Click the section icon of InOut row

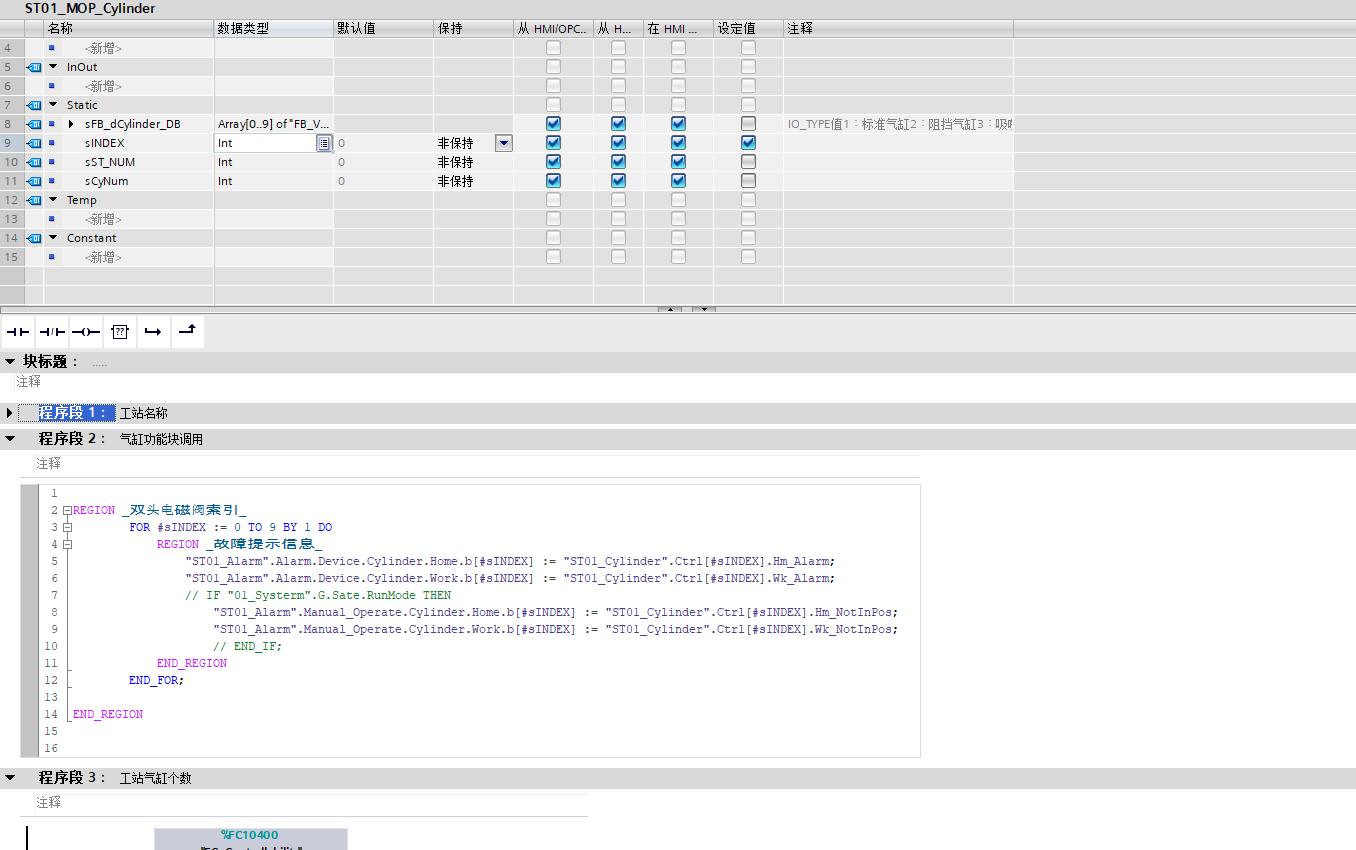coord(33,67)
